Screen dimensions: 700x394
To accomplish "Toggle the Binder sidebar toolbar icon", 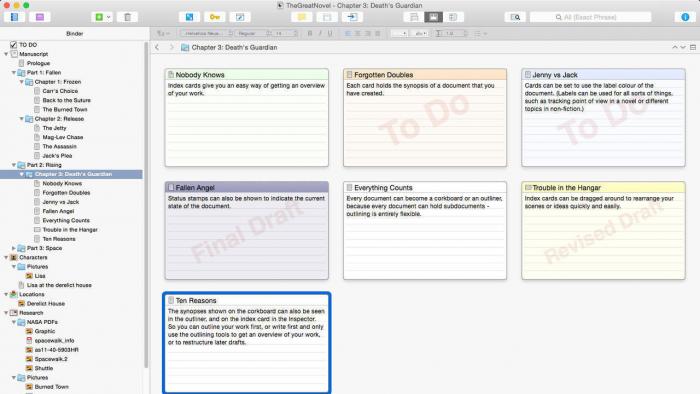I will [x=14, y=17].
